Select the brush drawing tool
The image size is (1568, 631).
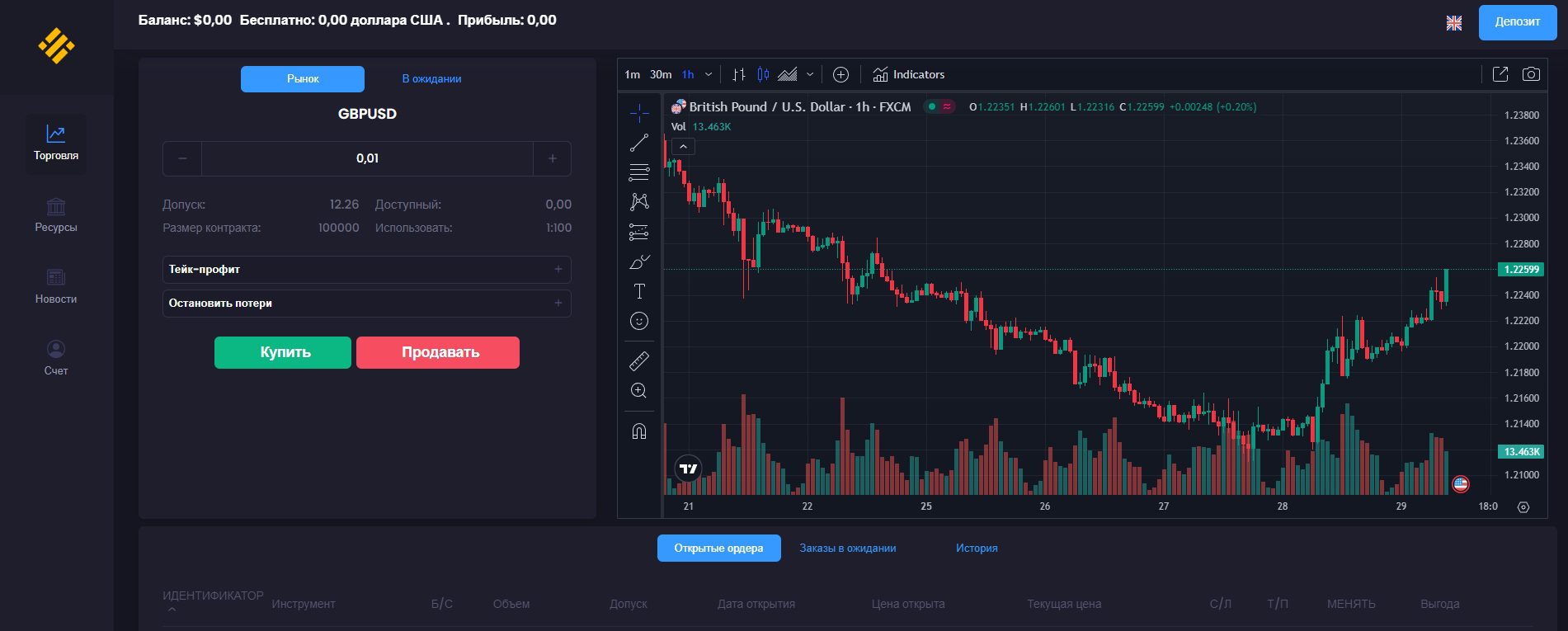[x=639, y=261]
